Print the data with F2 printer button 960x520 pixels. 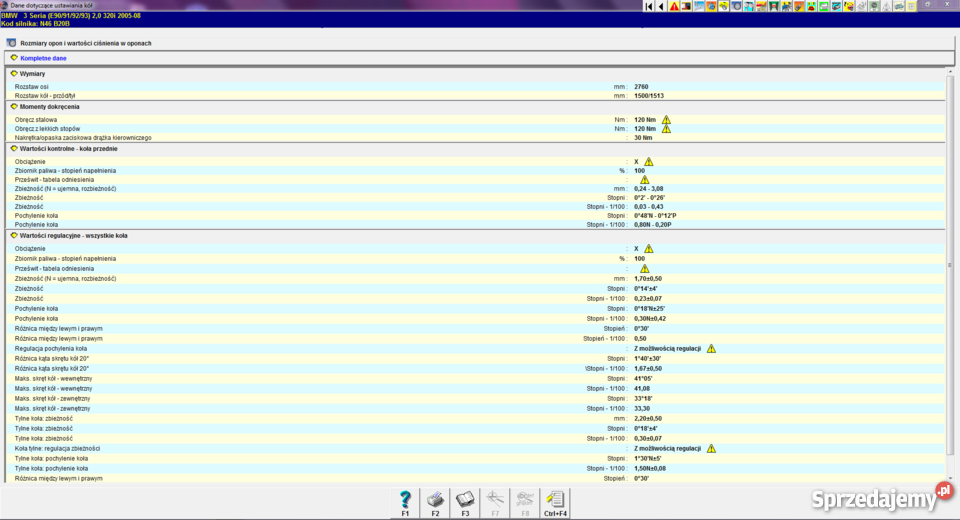(435, 501)
